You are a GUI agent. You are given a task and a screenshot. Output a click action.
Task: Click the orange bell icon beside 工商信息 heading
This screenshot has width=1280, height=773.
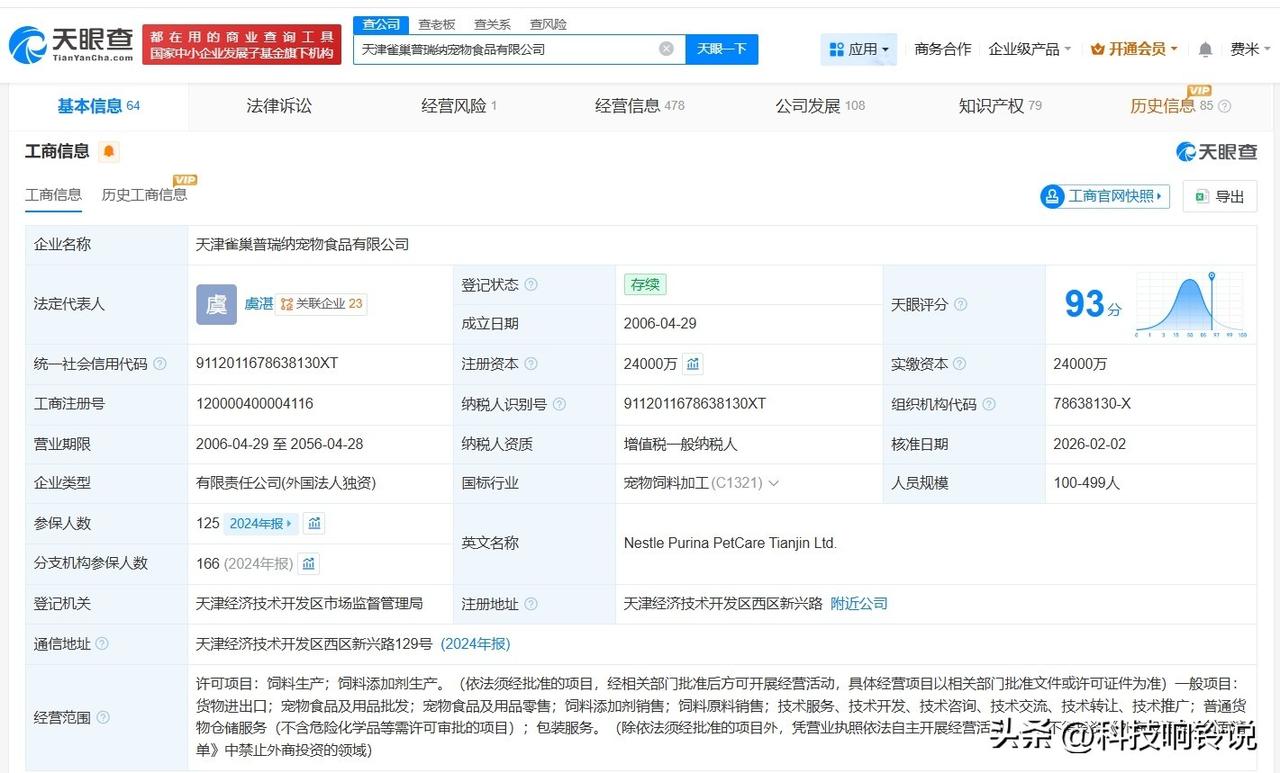point(109,152)
